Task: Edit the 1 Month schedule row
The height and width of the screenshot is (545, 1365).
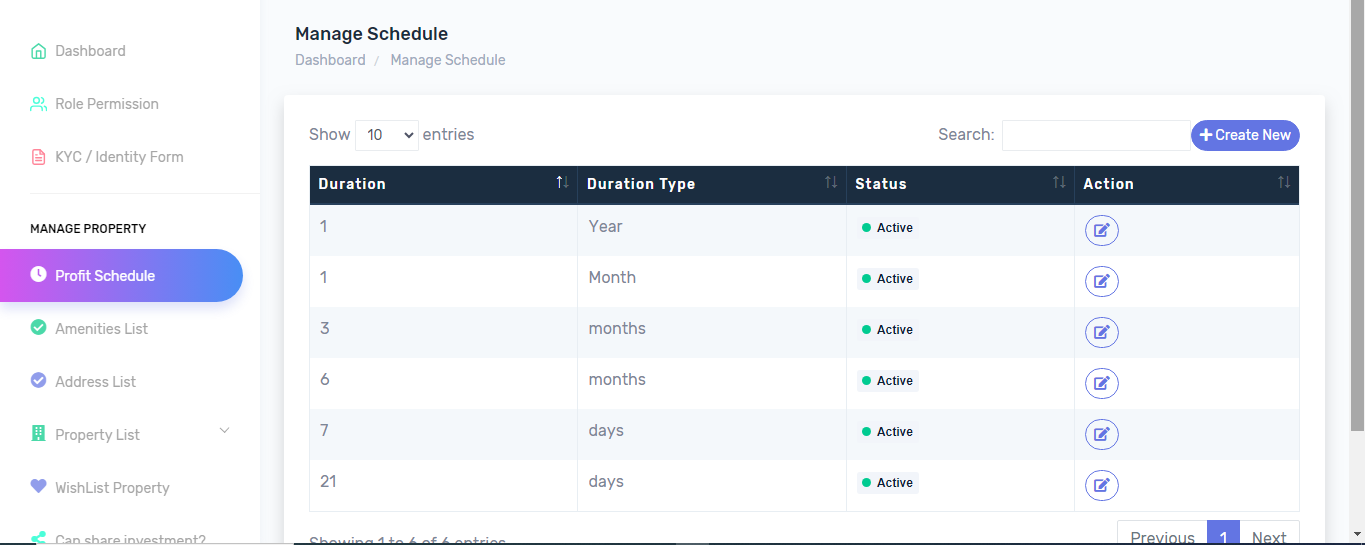Action: pos(1101,282)
